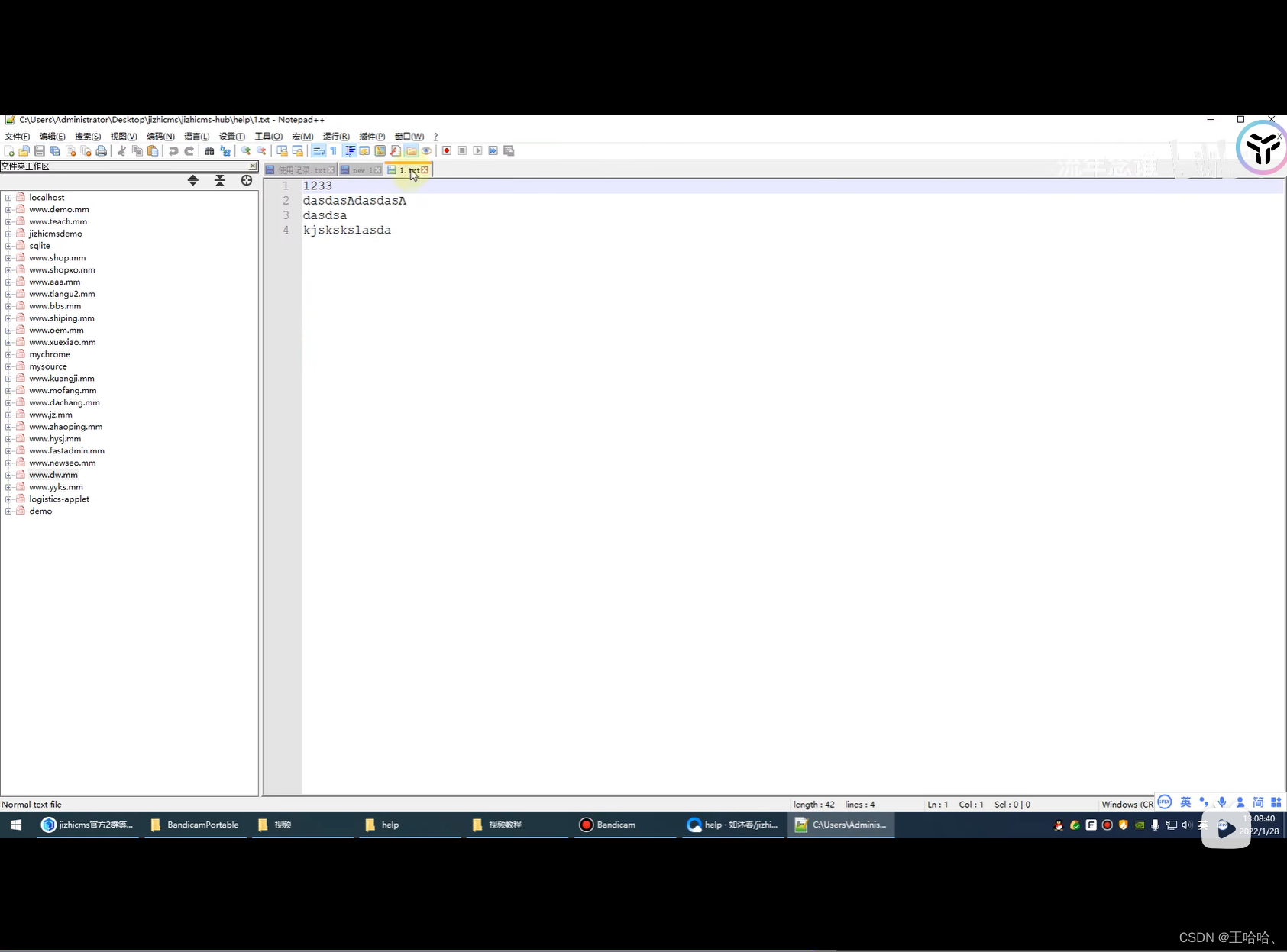Close all documents with the Close All icon
This screenshot has width=1287, height=952.
point(86,150)
